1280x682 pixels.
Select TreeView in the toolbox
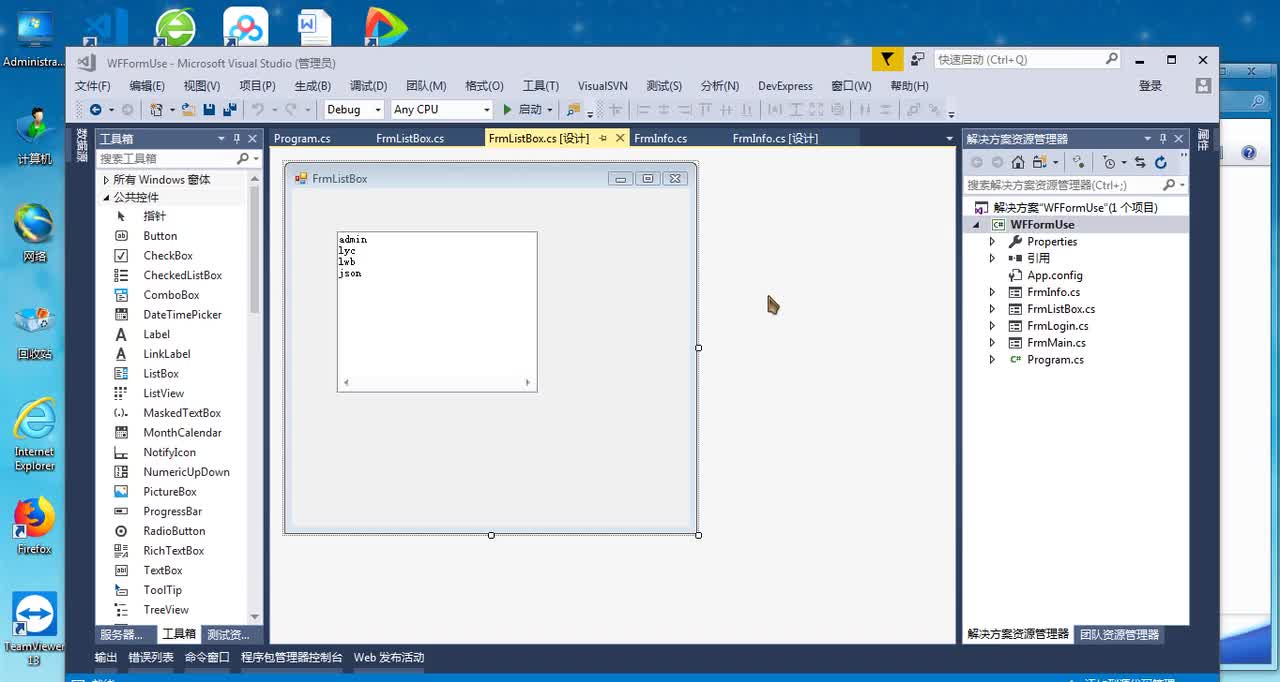(165, 610)
